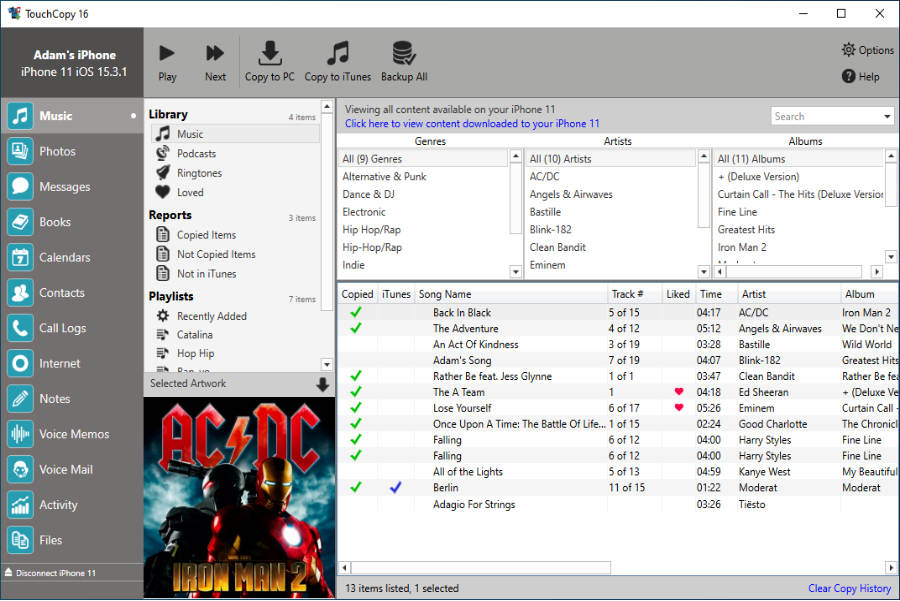Open the Voice Mail section
Viewport: 900px width, 601px height.
coord(72,470)
